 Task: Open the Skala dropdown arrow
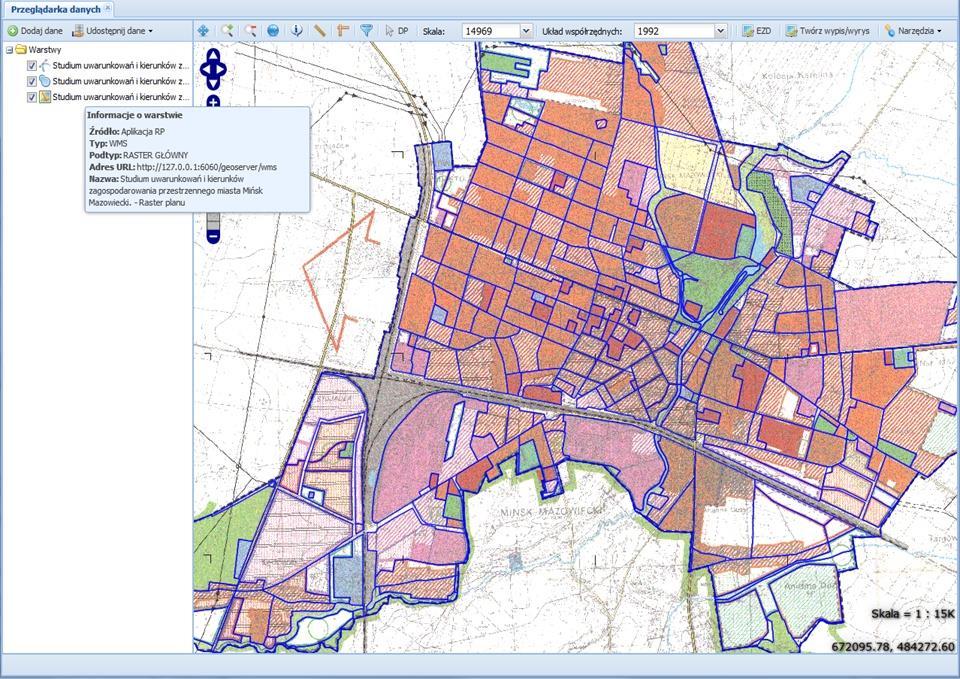tap(526, 31)
